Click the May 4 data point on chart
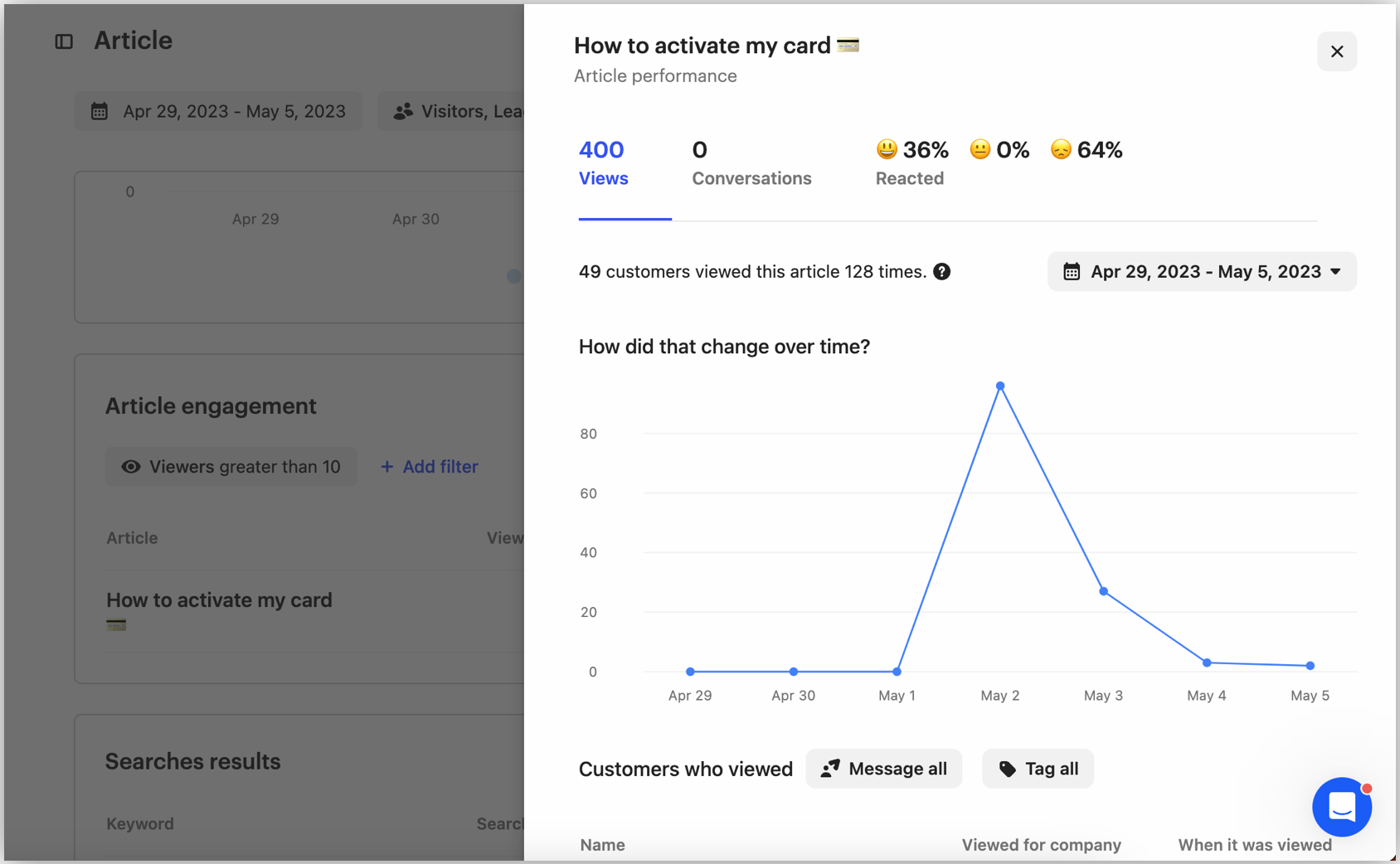Viewport: 1400px width, 864px height. 1207,663
